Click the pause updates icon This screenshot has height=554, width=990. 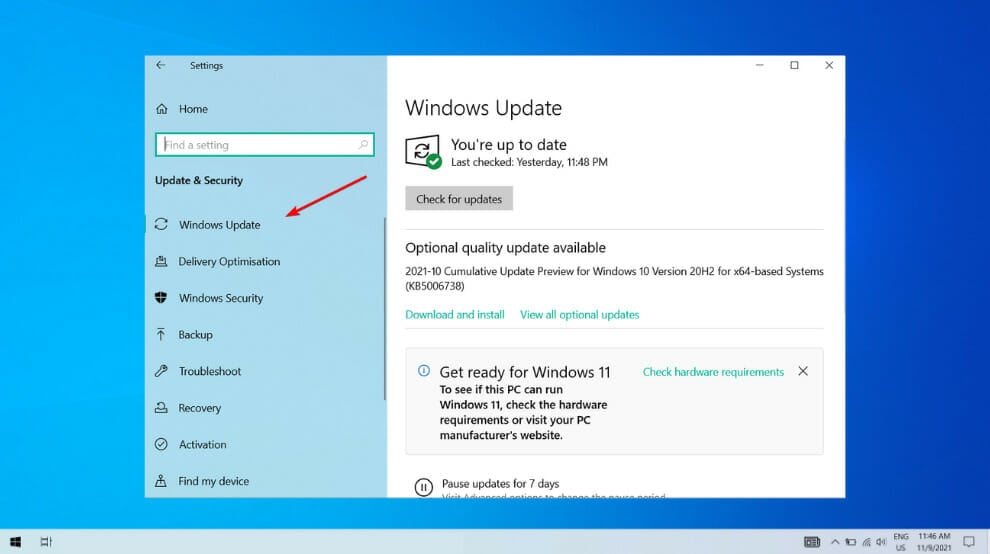click(x=424, y=487)
